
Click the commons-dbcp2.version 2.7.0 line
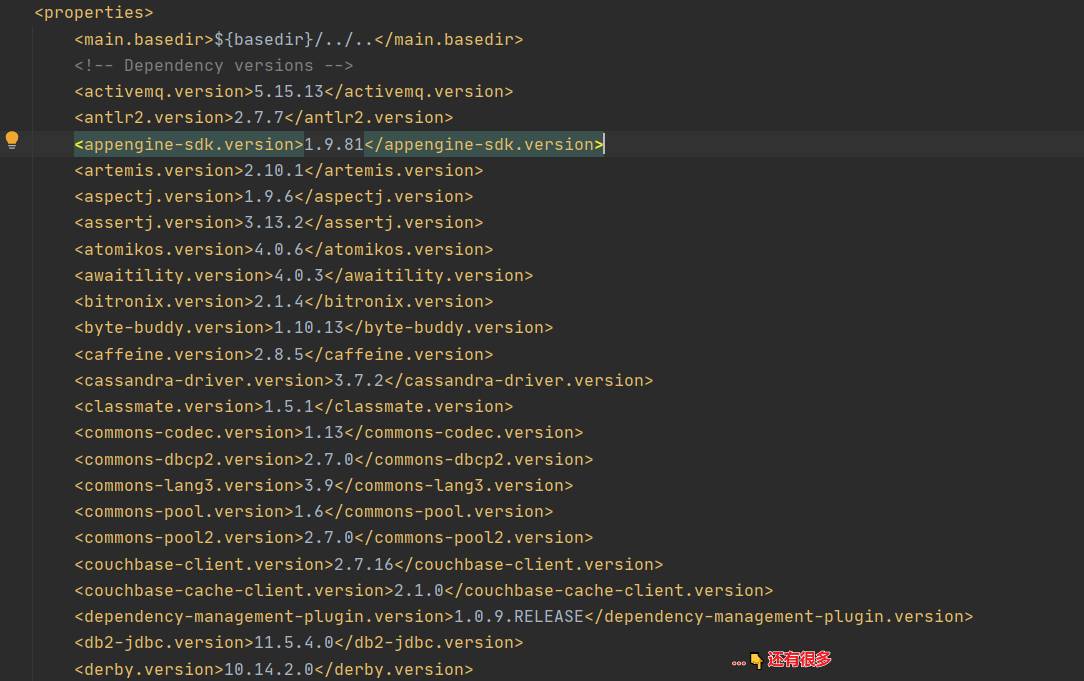point(334,460)
